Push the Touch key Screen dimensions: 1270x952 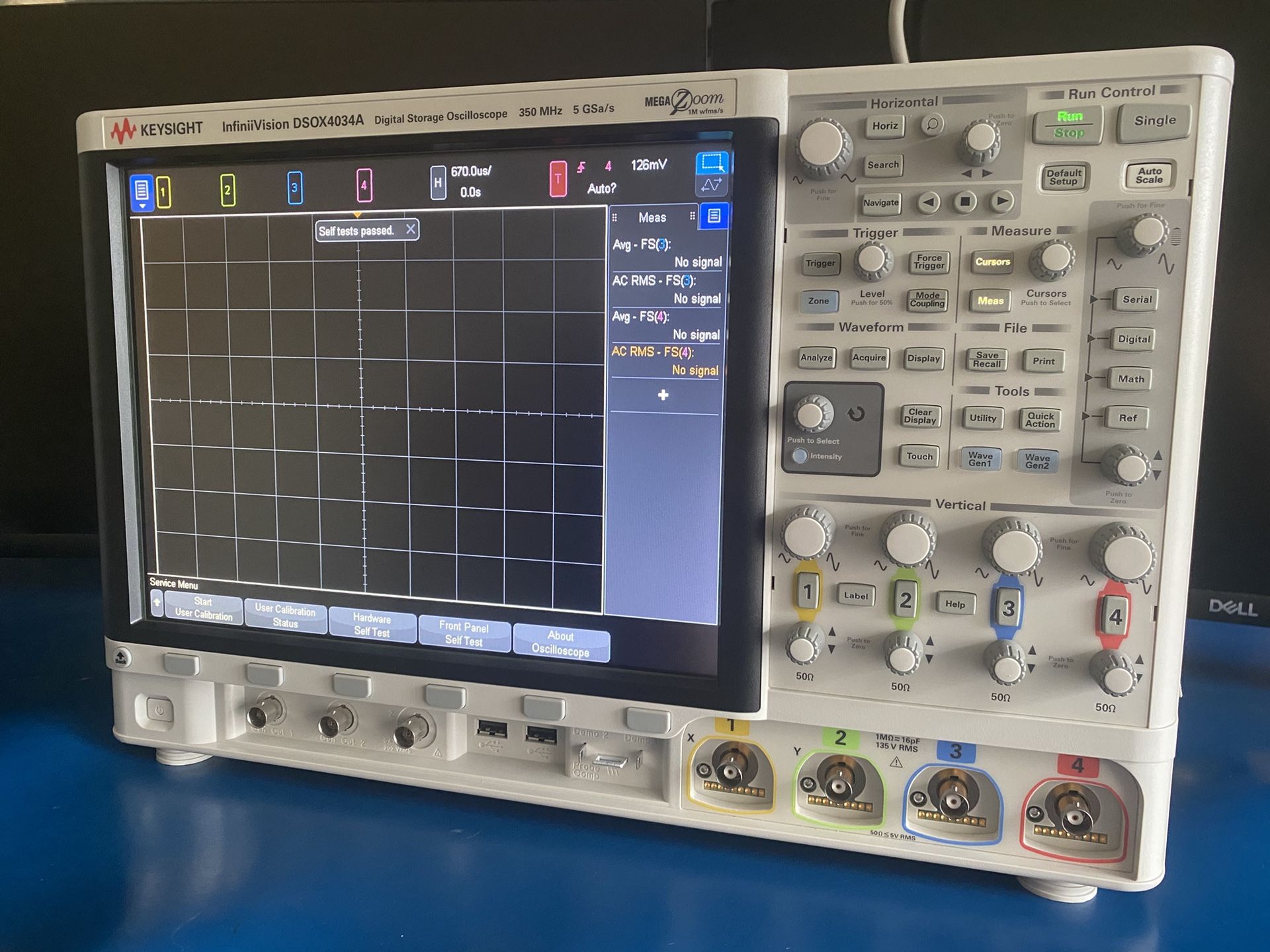(x=919, y=456)
